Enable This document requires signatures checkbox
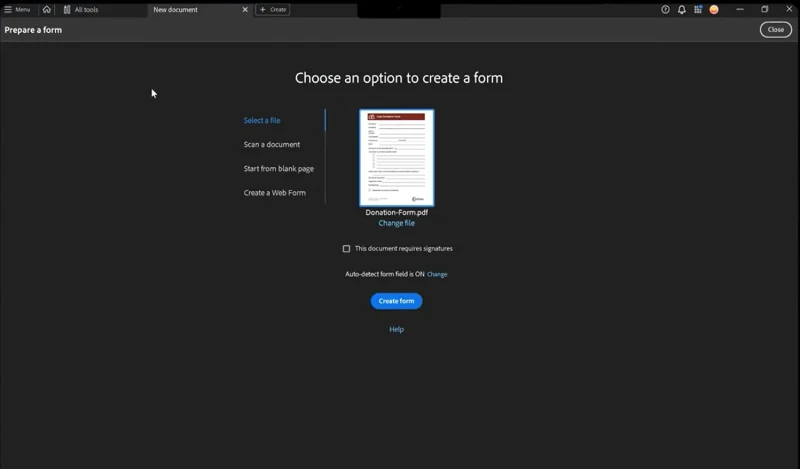This screenshot has width=800, height=469. (x=346, y=249)
